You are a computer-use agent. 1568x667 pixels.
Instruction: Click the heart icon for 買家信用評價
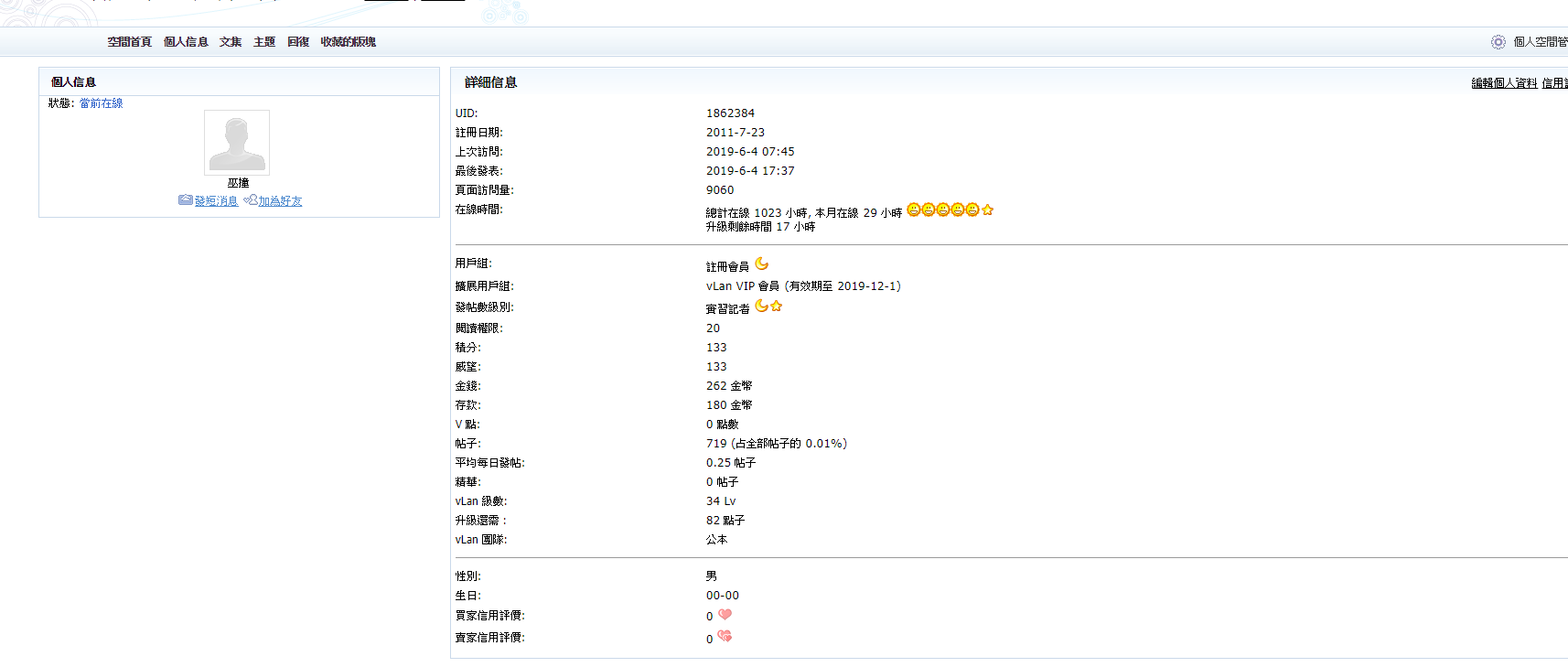[725, 615]
